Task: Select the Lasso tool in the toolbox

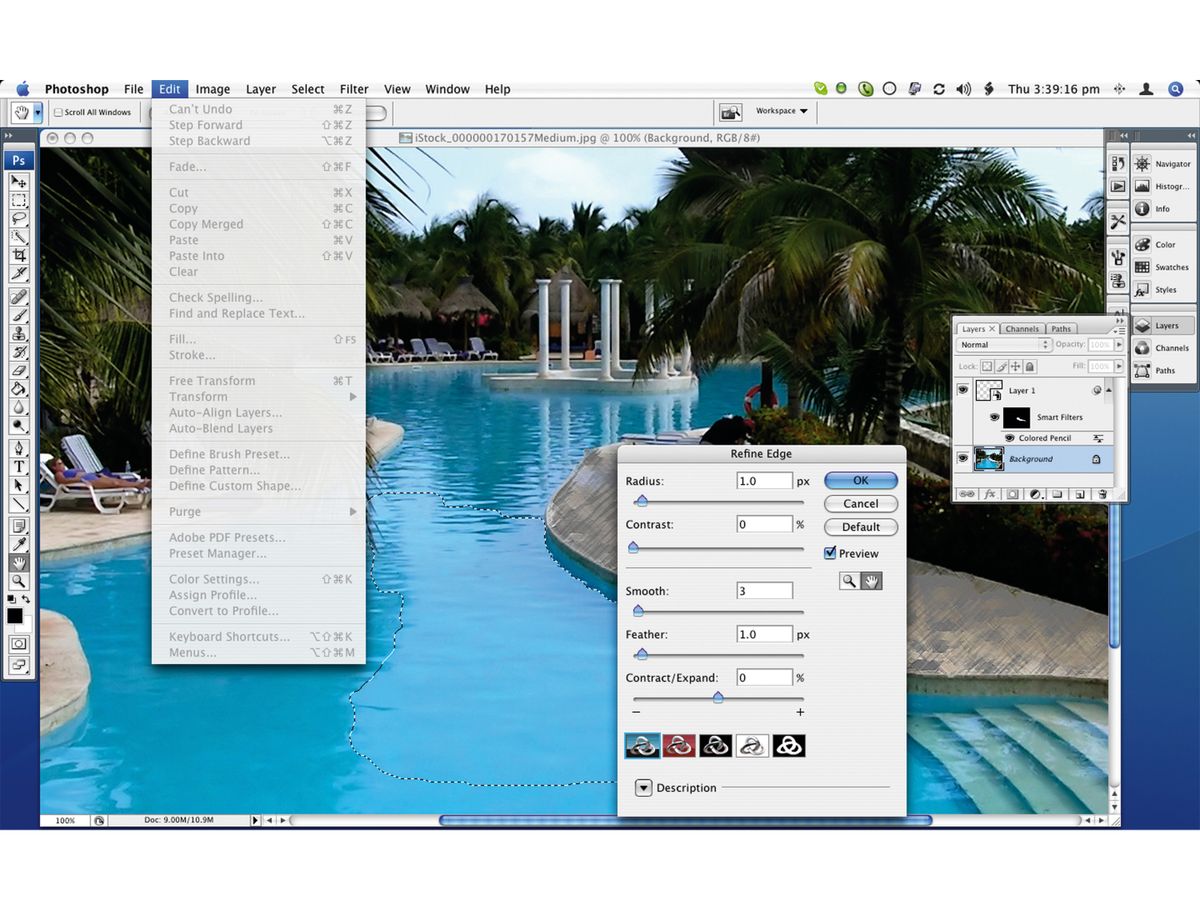Action: coord(18,218)
